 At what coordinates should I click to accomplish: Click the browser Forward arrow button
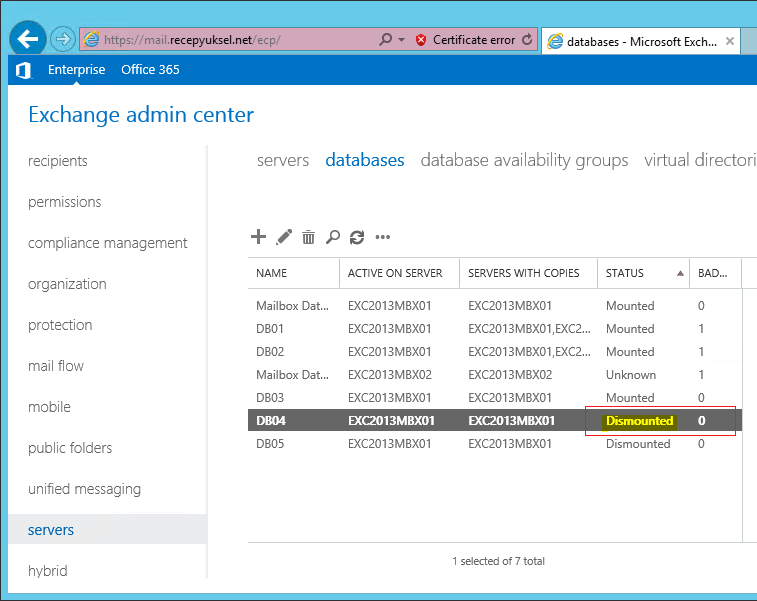[63, 39]
